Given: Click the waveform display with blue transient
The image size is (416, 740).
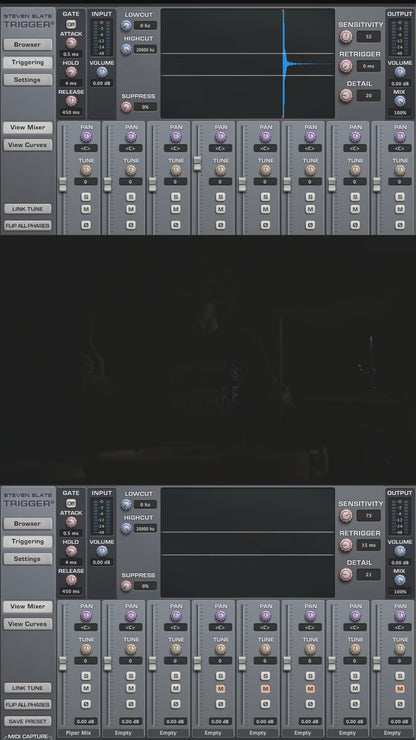Looking at the screenshot, I should tap(247, 64).
